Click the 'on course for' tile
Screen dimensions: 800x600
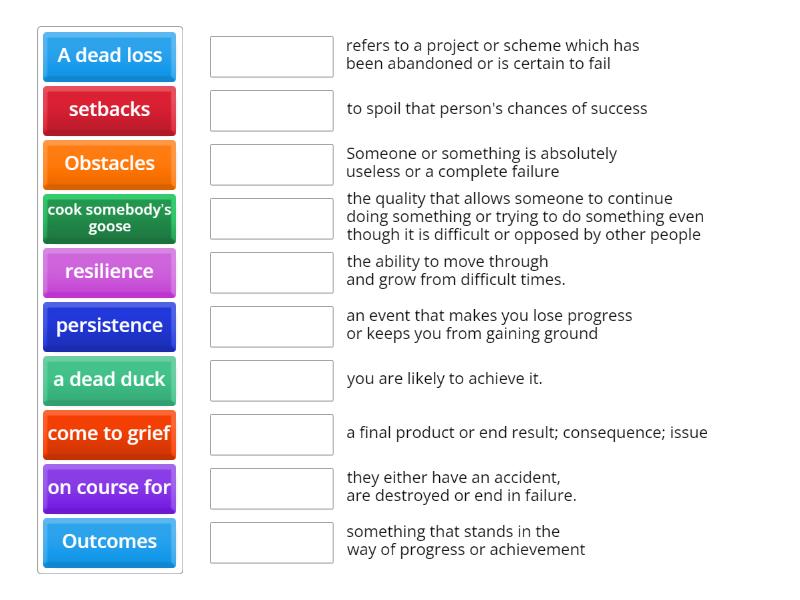(x=108, y=488)
